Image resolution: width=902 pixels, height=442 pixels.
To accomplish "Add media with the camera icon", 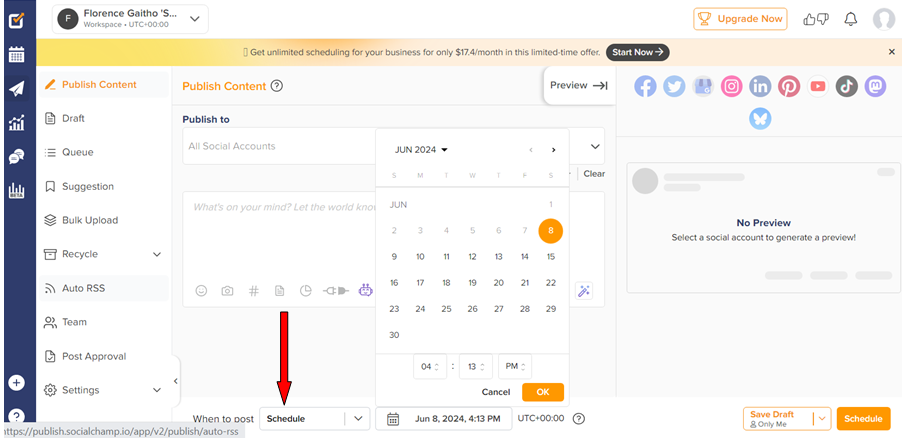I will click(227, 291).
